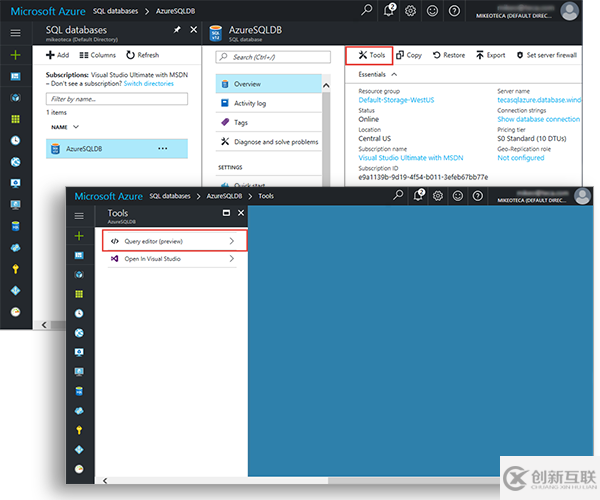This screenshot has height=500, width=600.
Task: Click Filter by name field
Action: point(117,99)
